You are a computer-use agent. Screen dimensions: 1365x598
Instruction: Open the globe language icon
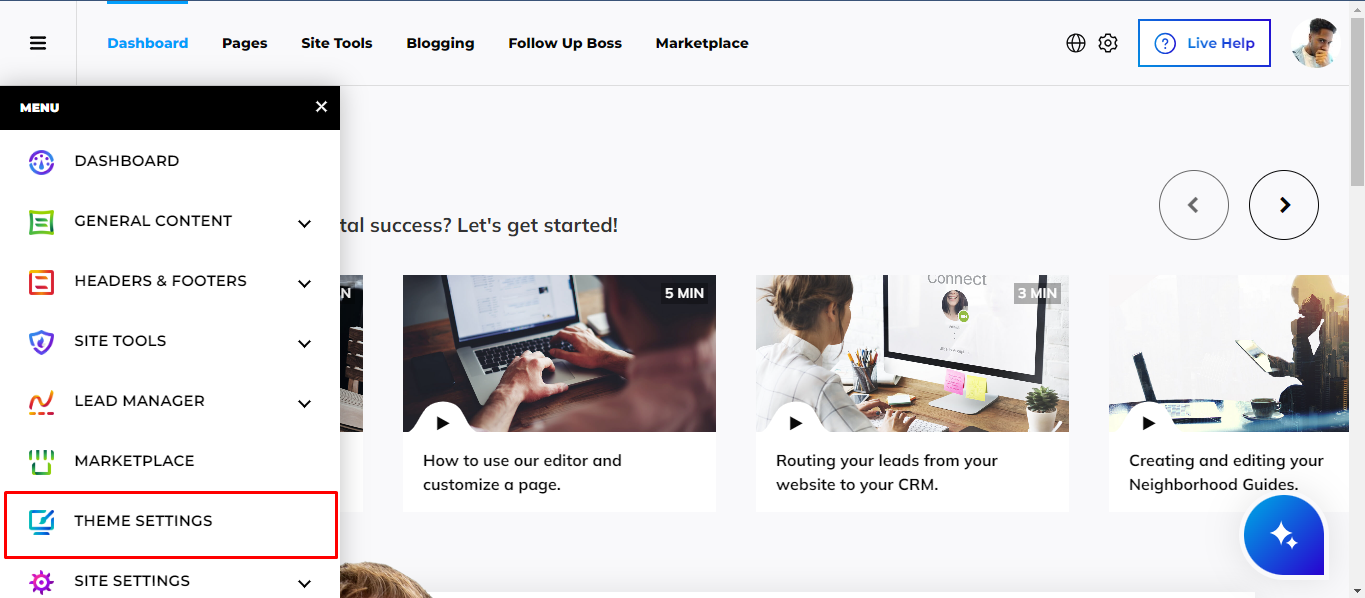1076,43
